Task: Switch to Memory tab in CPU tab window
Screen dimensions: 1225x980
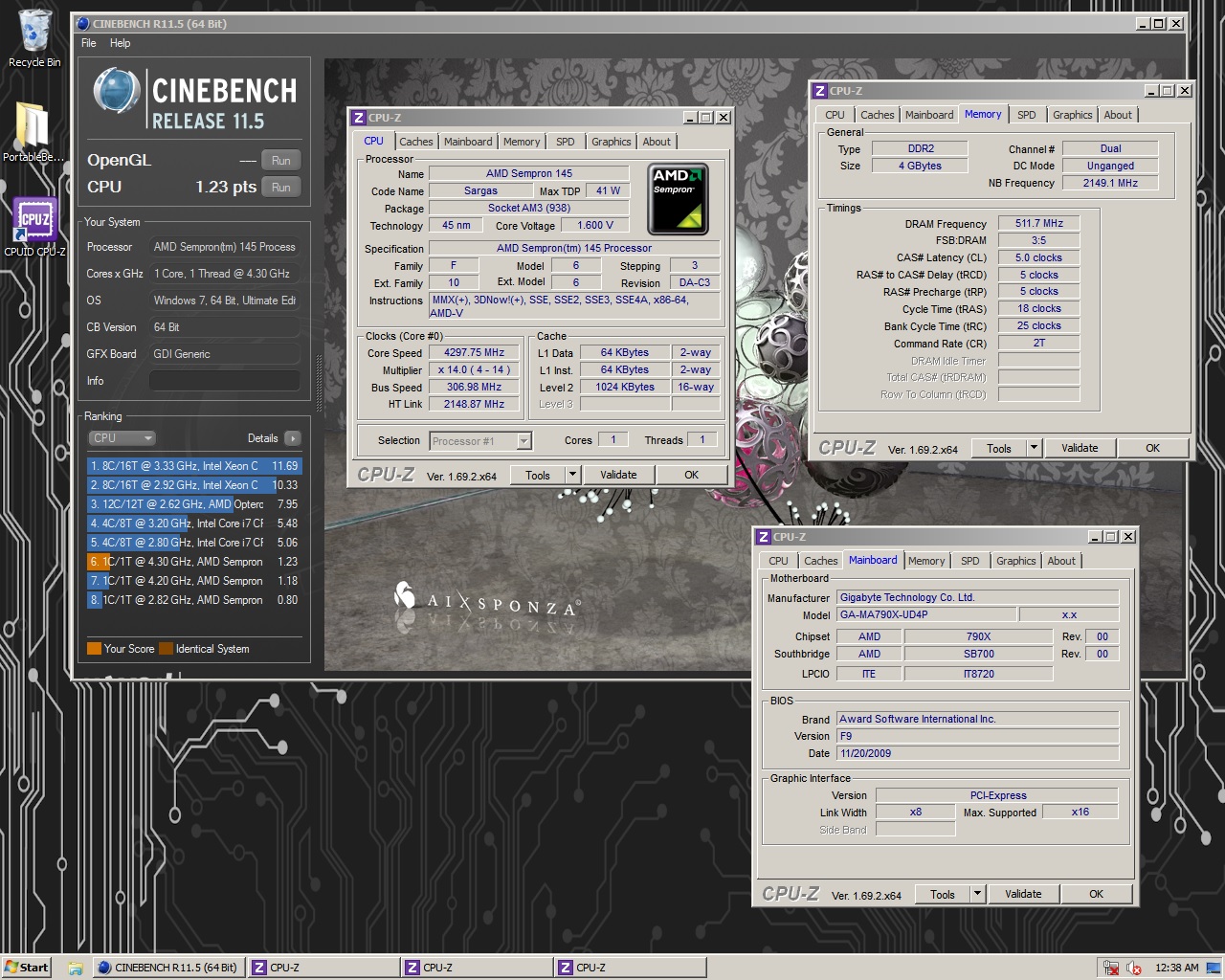Action: [522, 142]
